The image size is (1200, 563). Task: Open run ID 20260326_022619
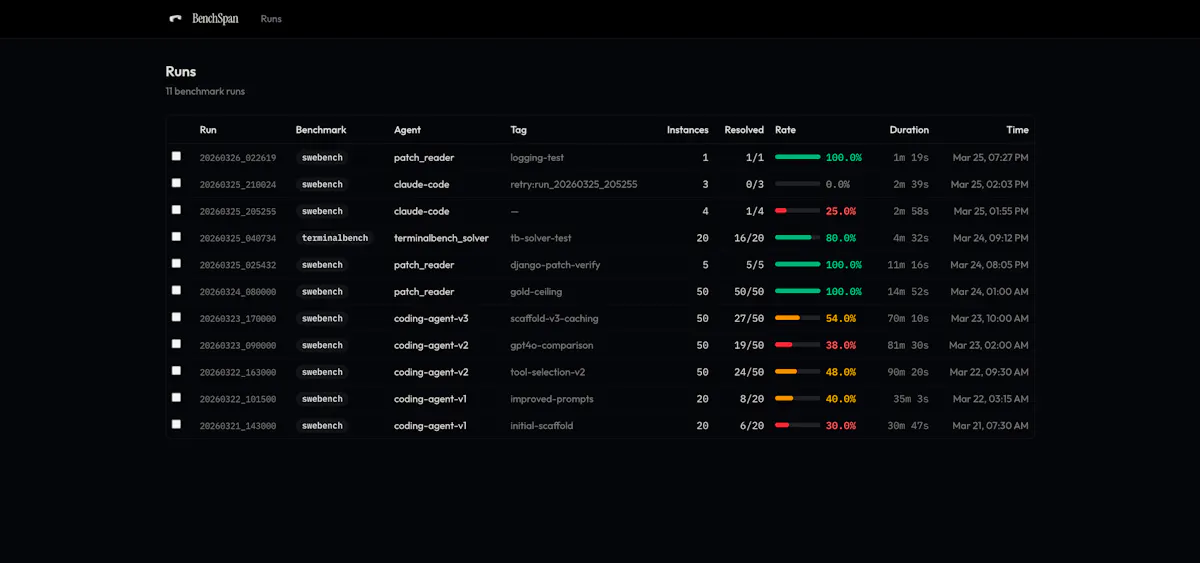click(x=238, y=158)
